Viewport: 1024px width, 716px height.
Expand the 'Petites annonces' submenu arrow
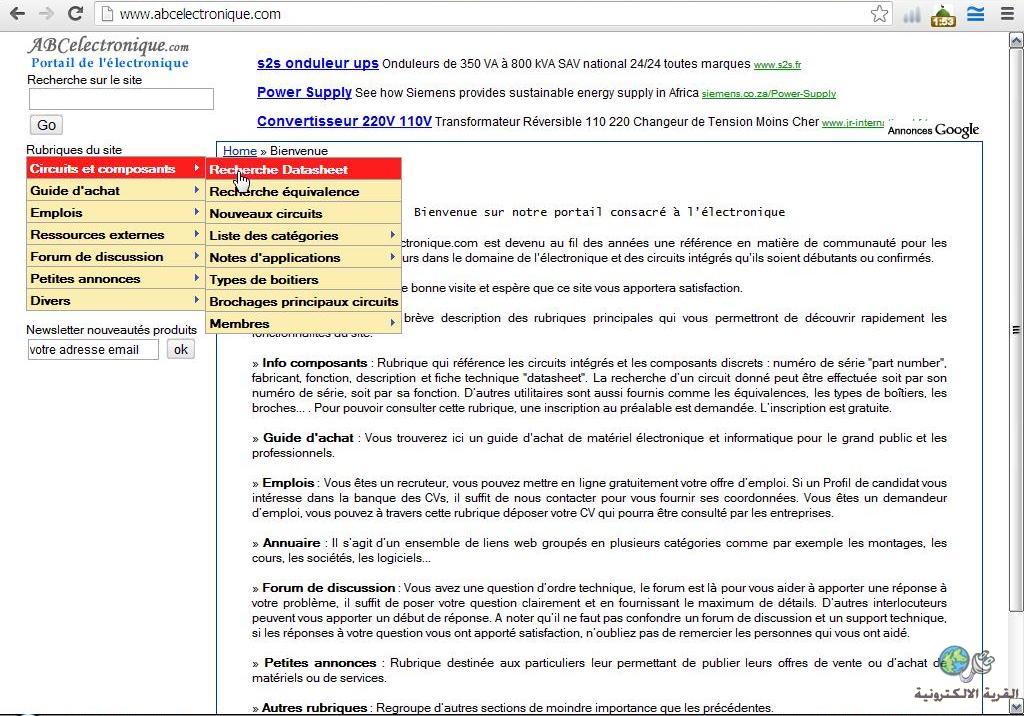196,278
